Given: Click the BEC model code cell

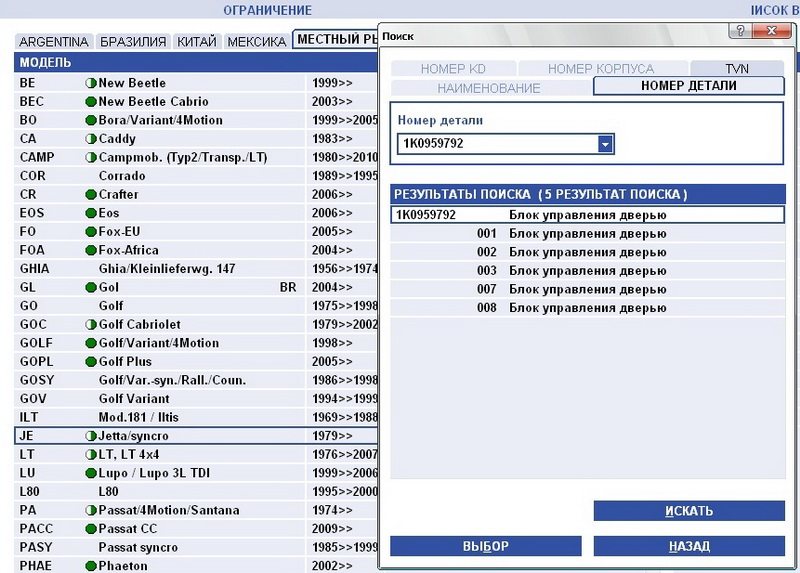Looking at the screenshot, I should coord(32,102).
